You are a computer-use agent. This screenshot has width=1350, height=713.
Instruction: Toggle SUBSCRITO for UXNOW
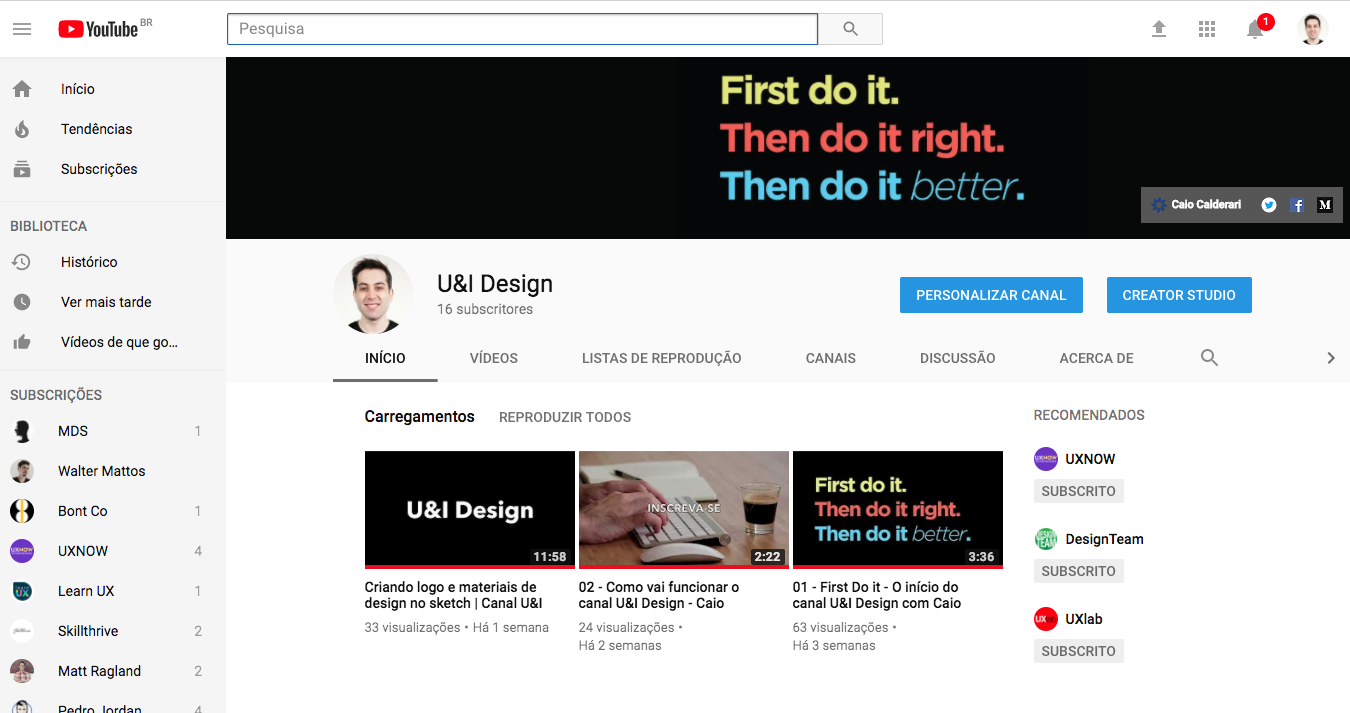pos(1078,491)
